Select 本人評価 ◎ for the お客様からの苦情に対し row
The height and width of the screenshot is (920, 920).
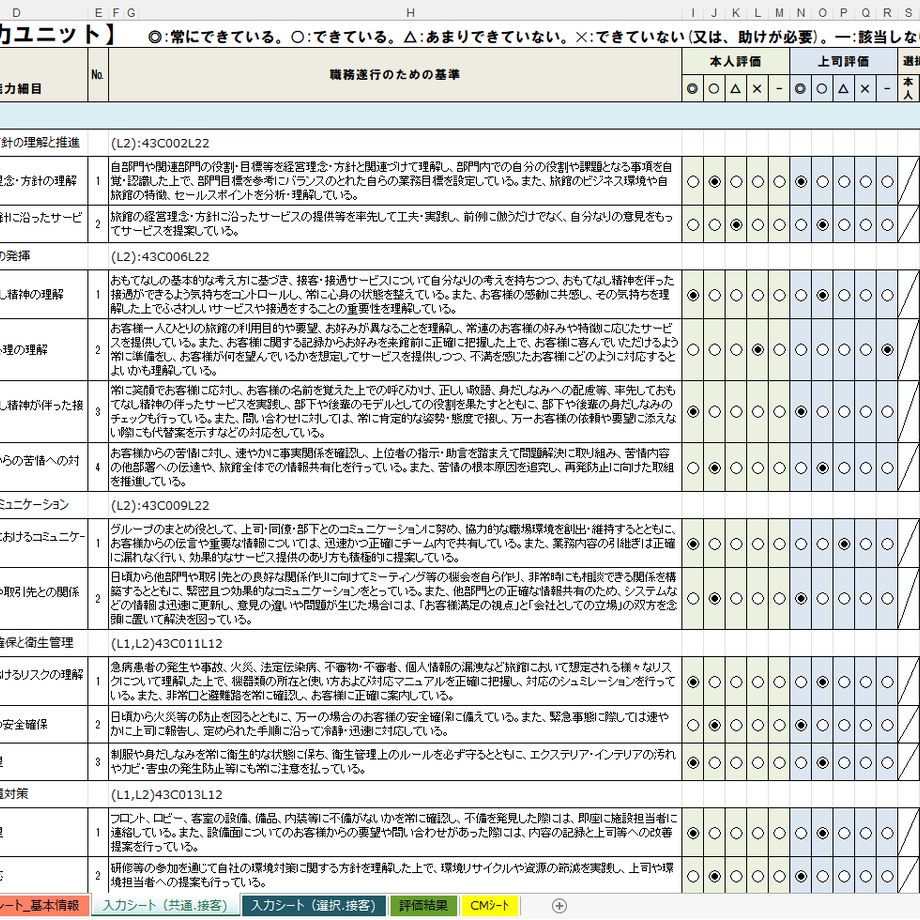693,468
